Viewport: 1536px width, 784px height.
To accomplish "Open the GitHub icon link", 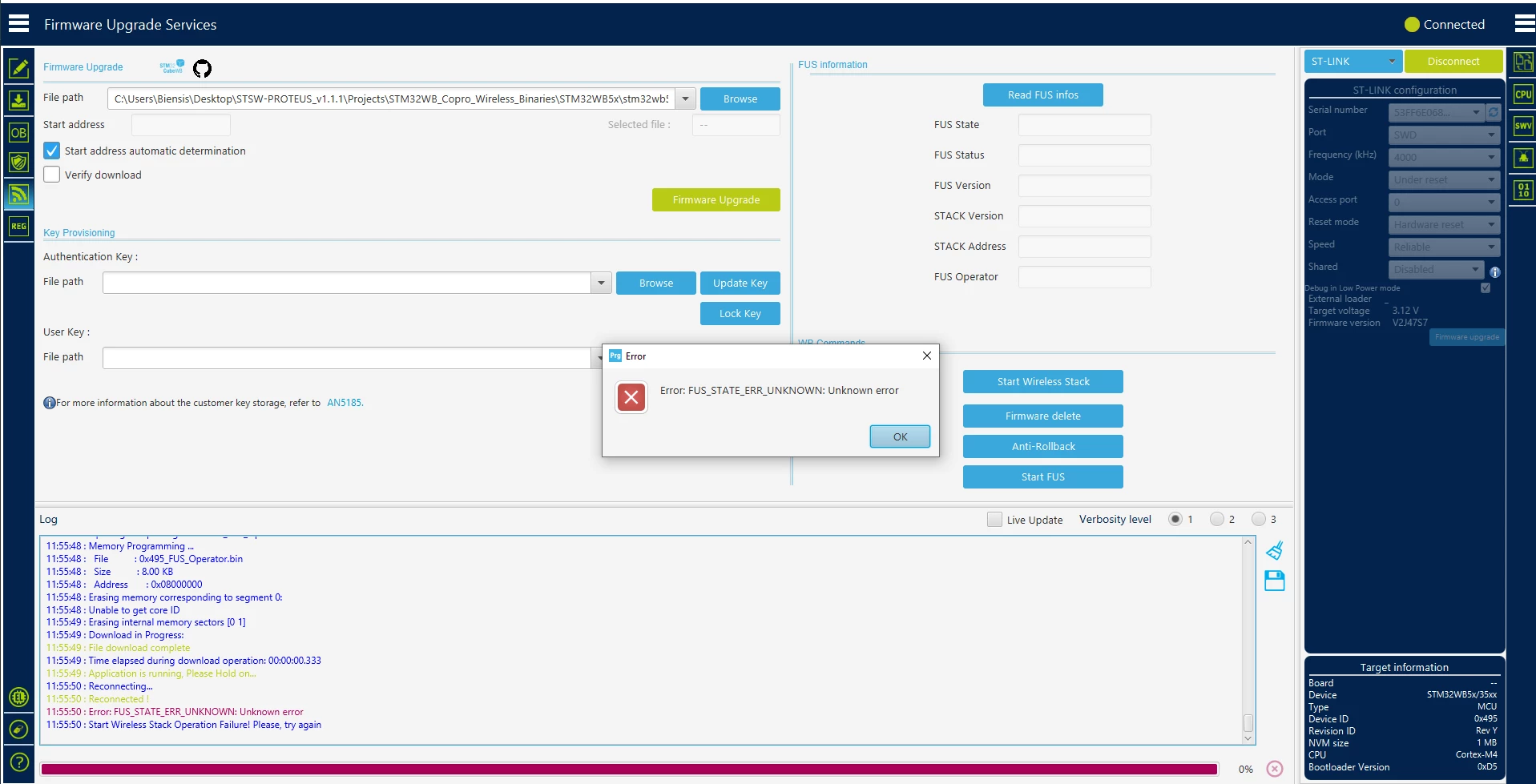I will [x=202, y=68].
